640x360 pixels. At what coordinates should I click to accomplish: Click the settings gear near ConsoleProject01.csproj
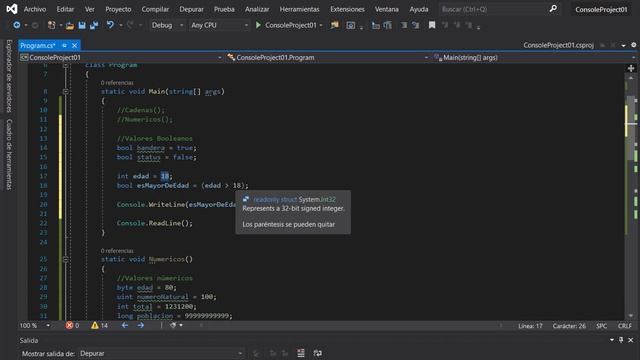pyautogui.click(x=633, y=45)
